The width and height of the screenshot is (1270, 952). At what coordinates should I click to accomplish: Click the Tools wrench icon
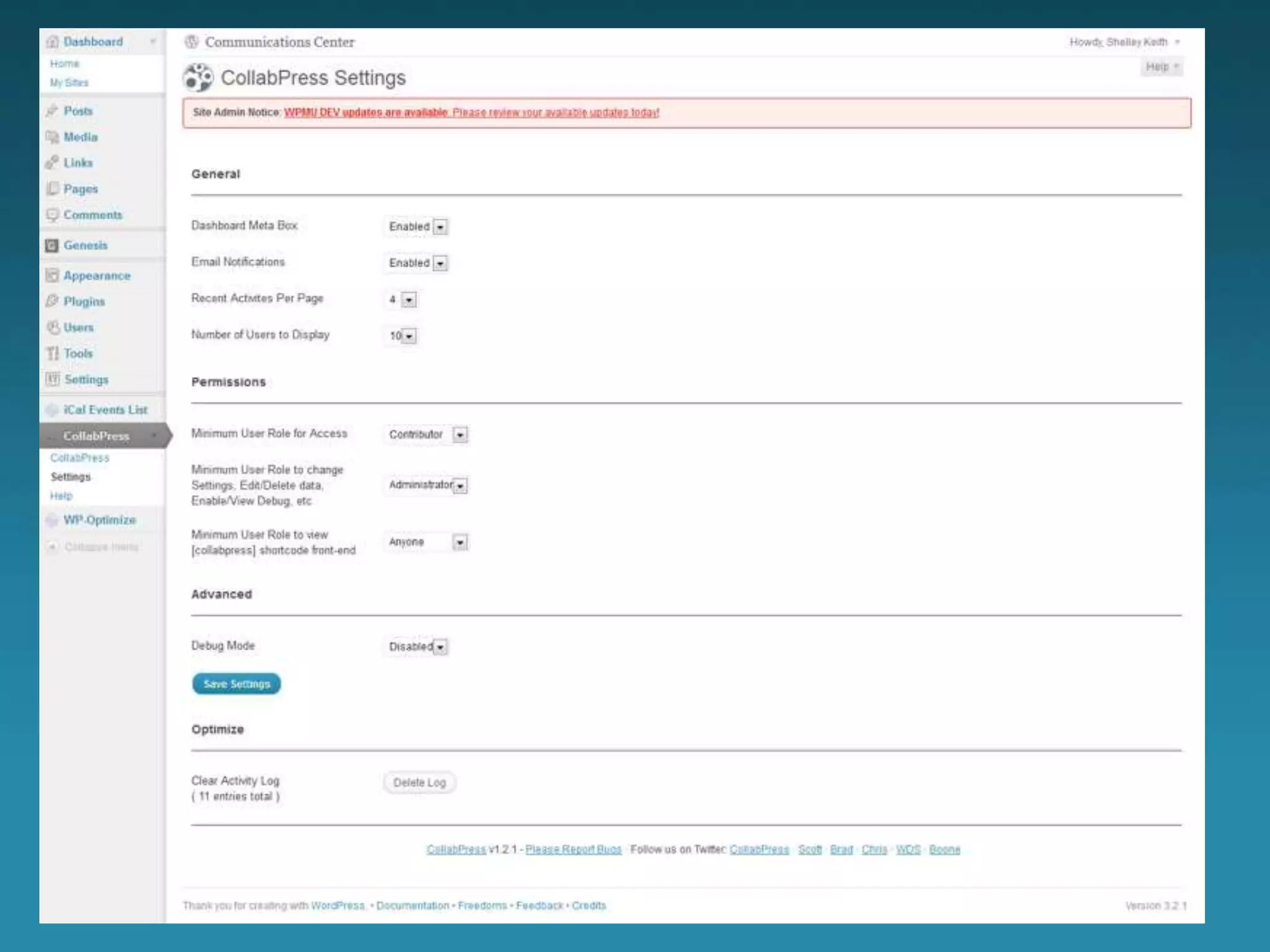pos(52,353)
